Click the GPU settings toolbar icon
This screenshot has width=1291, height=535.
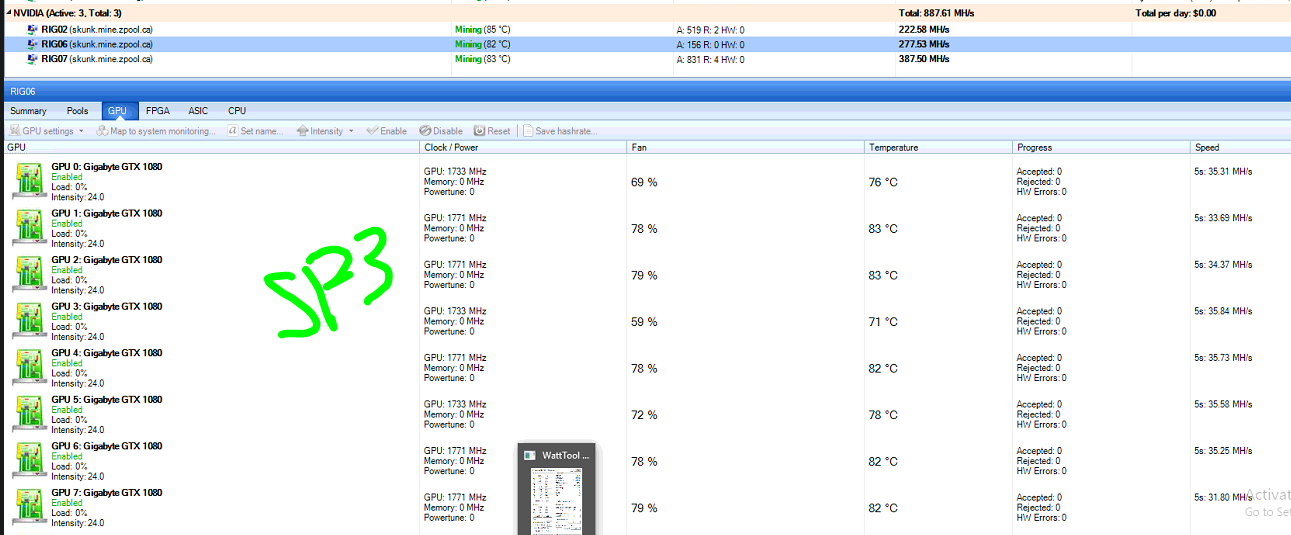pyautogui.click(x=14, y=131)
